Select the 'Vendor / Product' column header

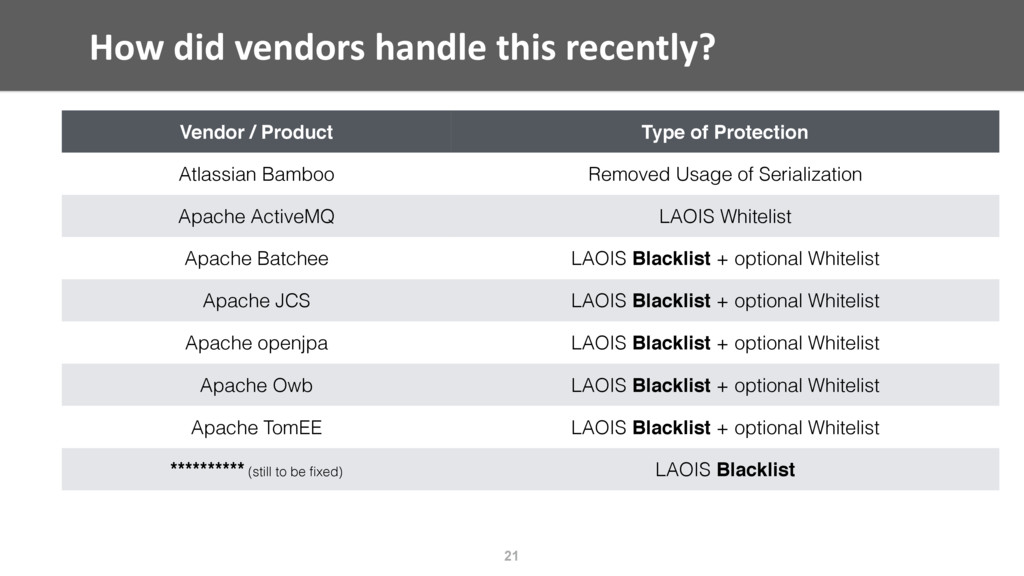click(x=256, y=132)
